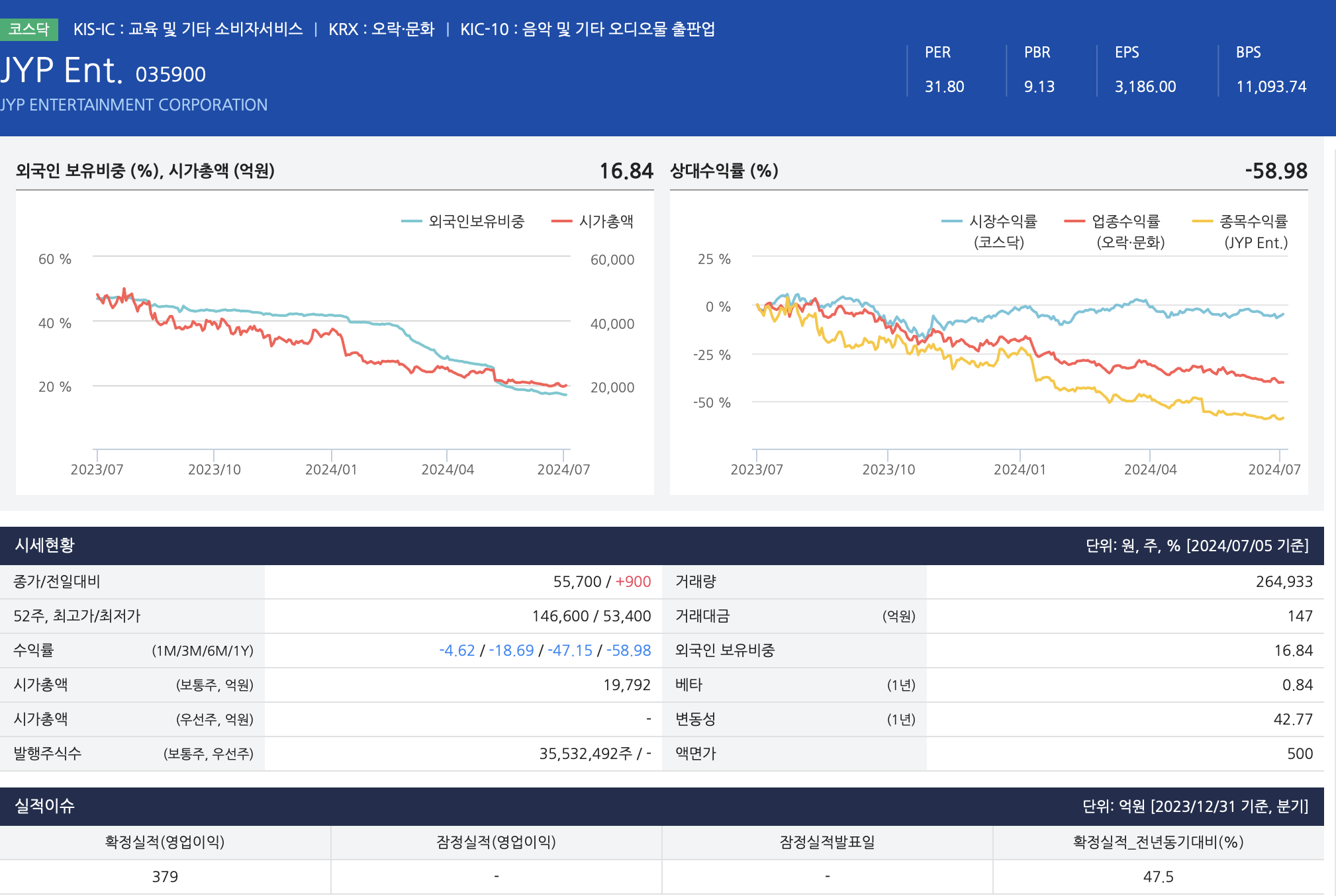Click 2024/01 marker on foreign ownership chart
This screenshot has height=896, width=1336.
331,469
